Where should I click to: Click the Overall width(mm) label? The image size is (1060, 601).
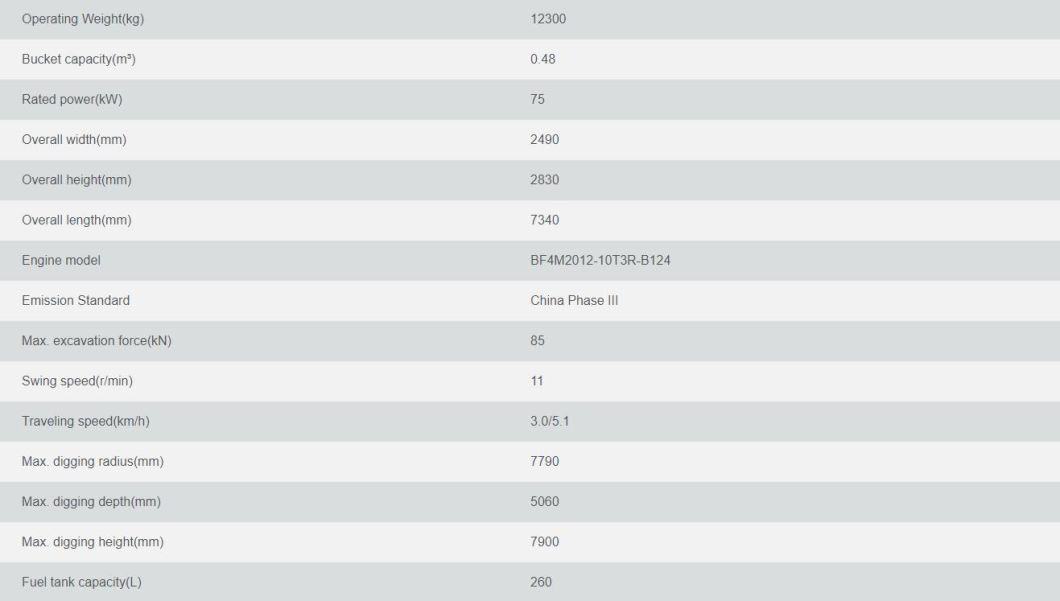pyautogui.click(x=74, y=139)
